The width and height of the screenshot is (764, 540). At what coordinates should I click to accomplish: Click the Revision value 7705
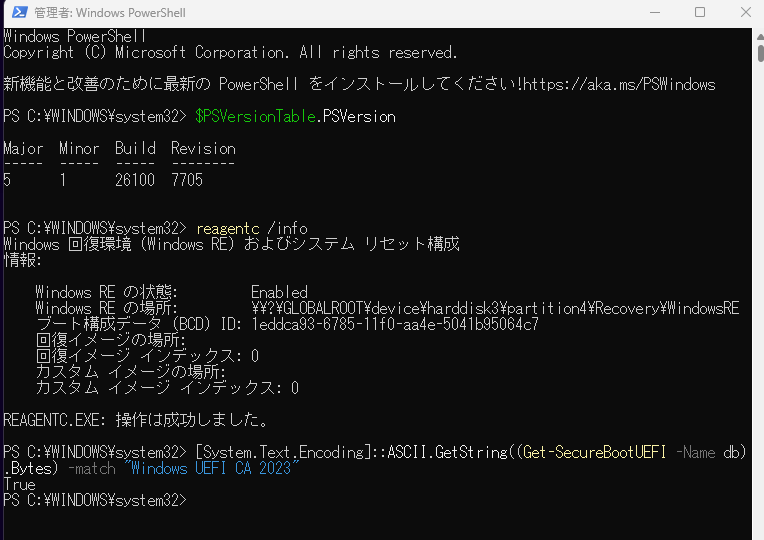coord(187,180)
